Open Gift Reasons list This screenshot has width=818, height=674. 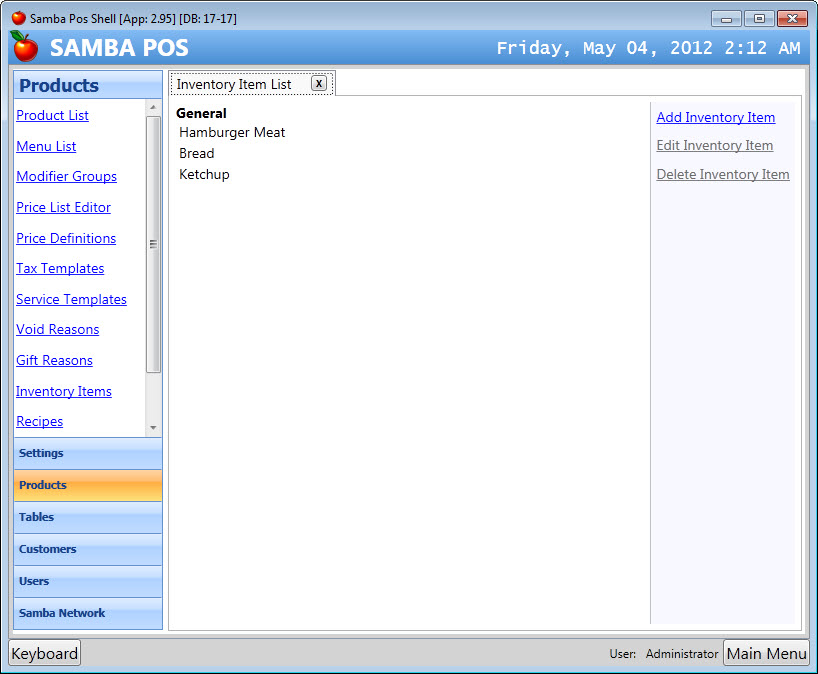[54, 360]
